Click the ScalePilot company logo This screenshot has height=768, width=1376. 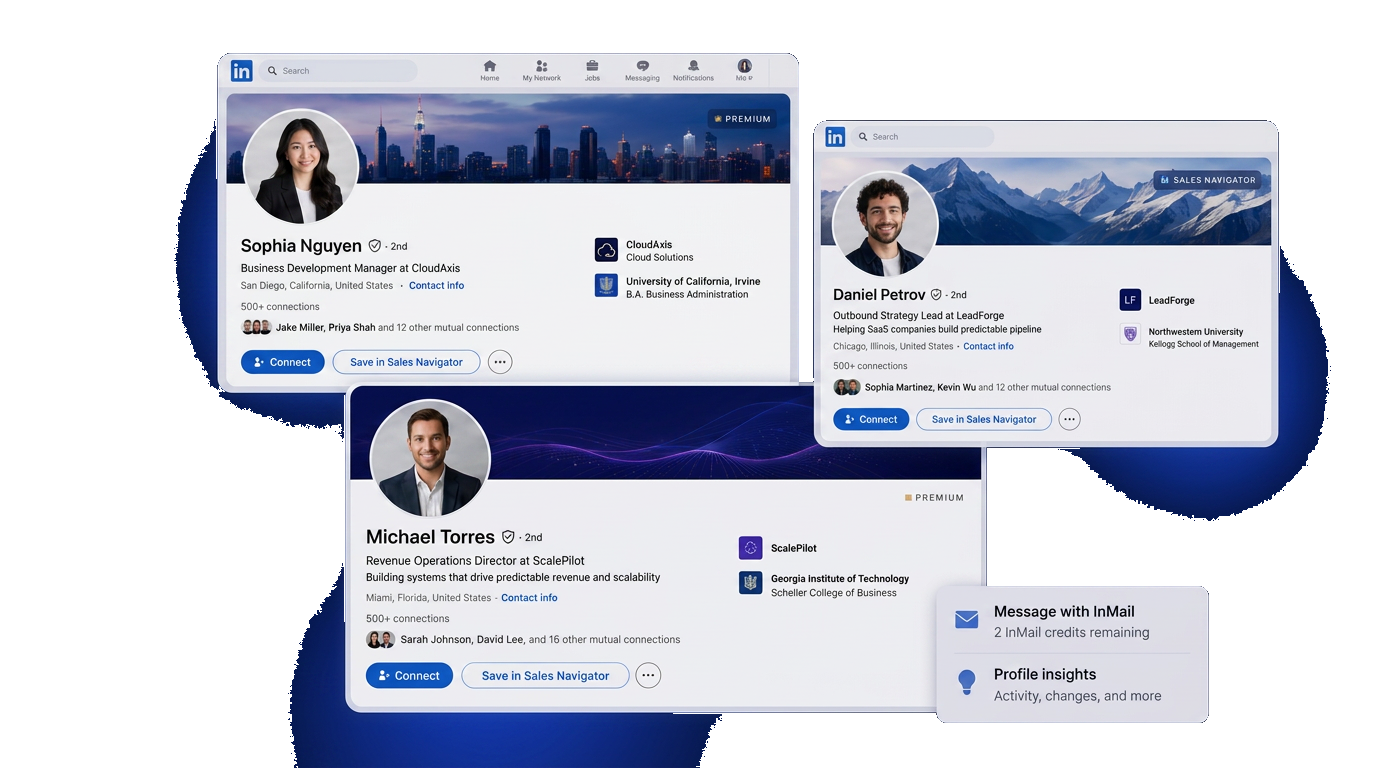(750, 548)
